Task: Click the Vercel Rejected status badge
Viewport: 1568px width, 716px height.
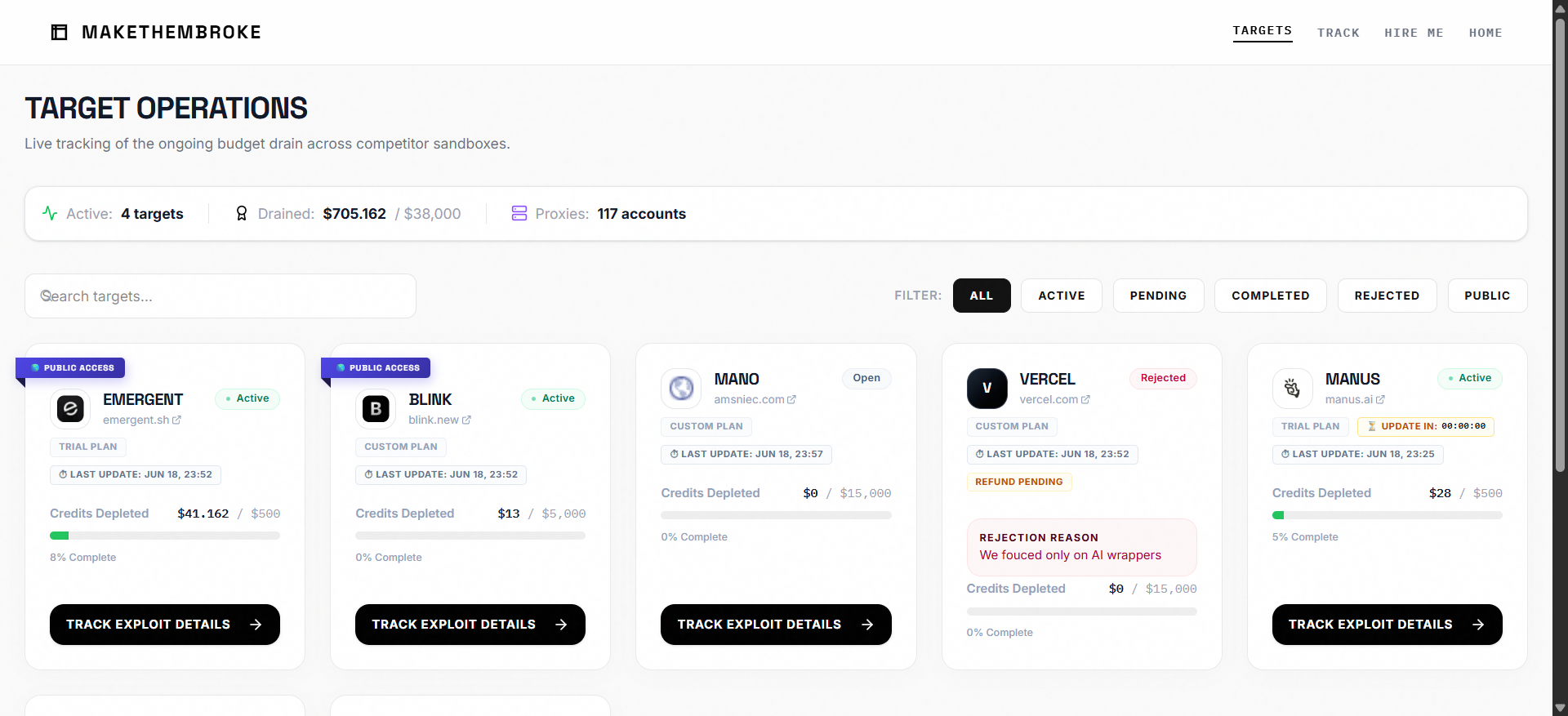Action: click(x=1163, y=378)
